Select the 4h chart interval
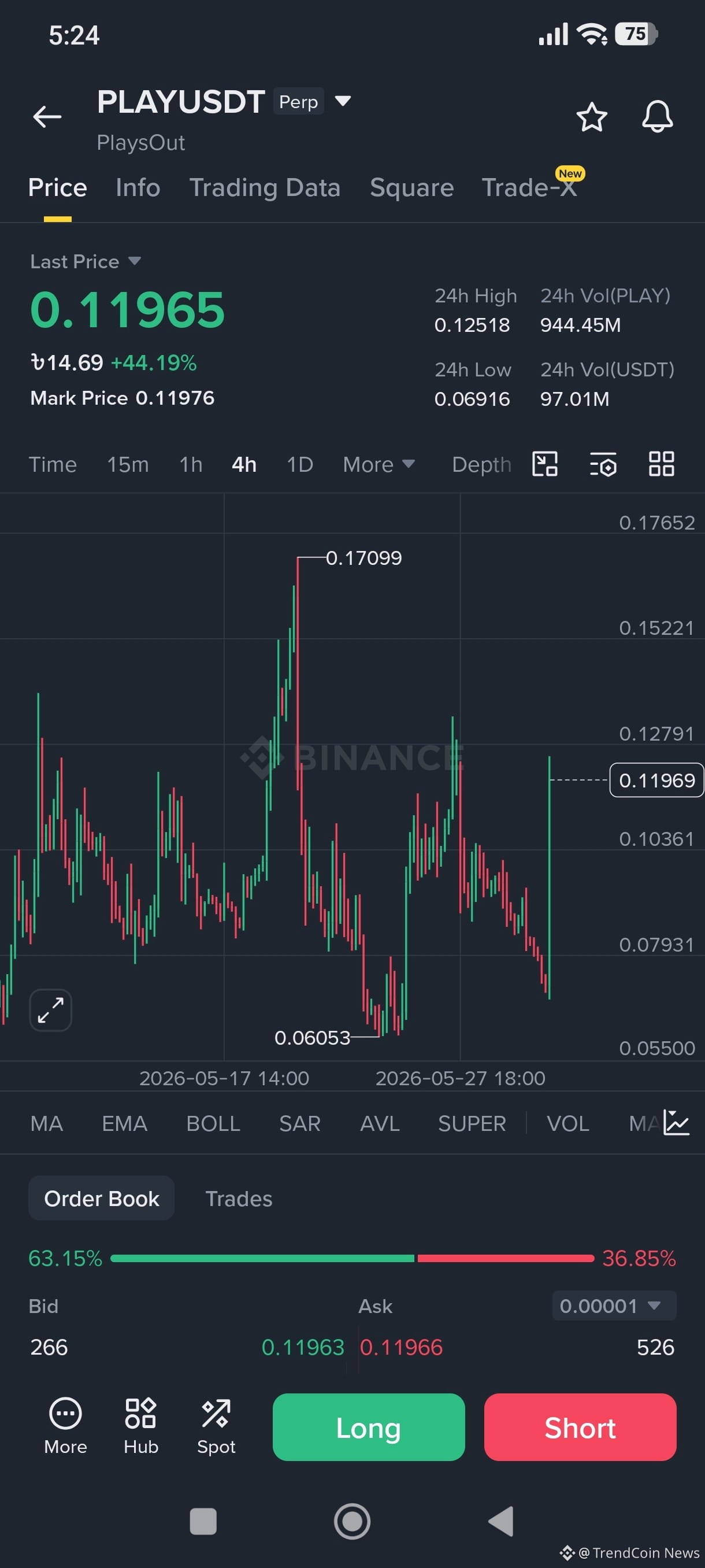Screen dimensions: 705x1568 pos(244,464)
